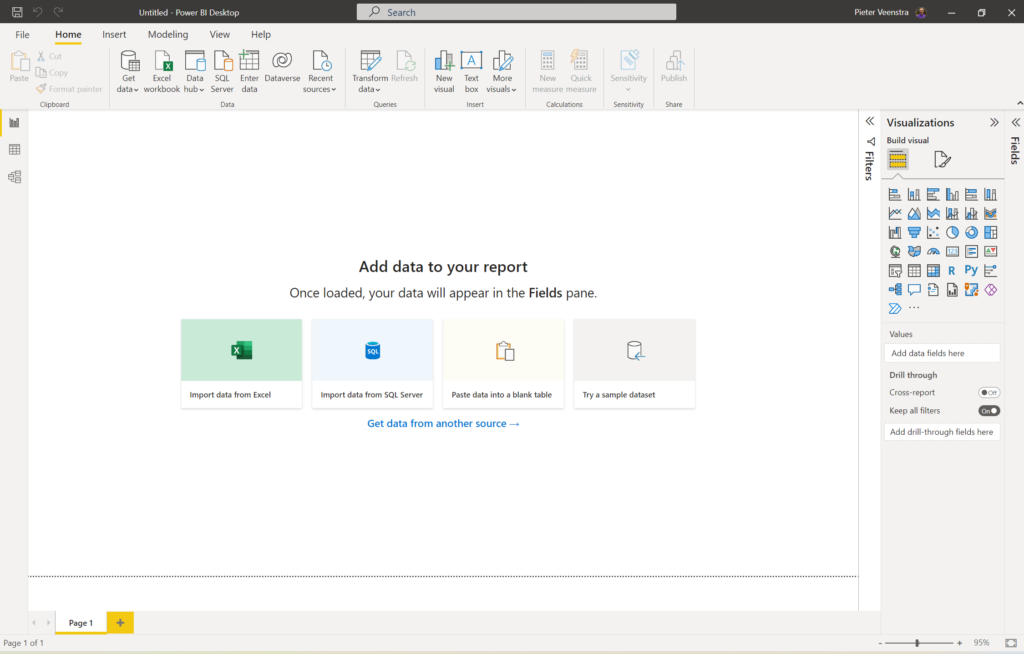Click the zoom slider handle
This screenshot has height=654, width=1024.
tap(917, 643)
